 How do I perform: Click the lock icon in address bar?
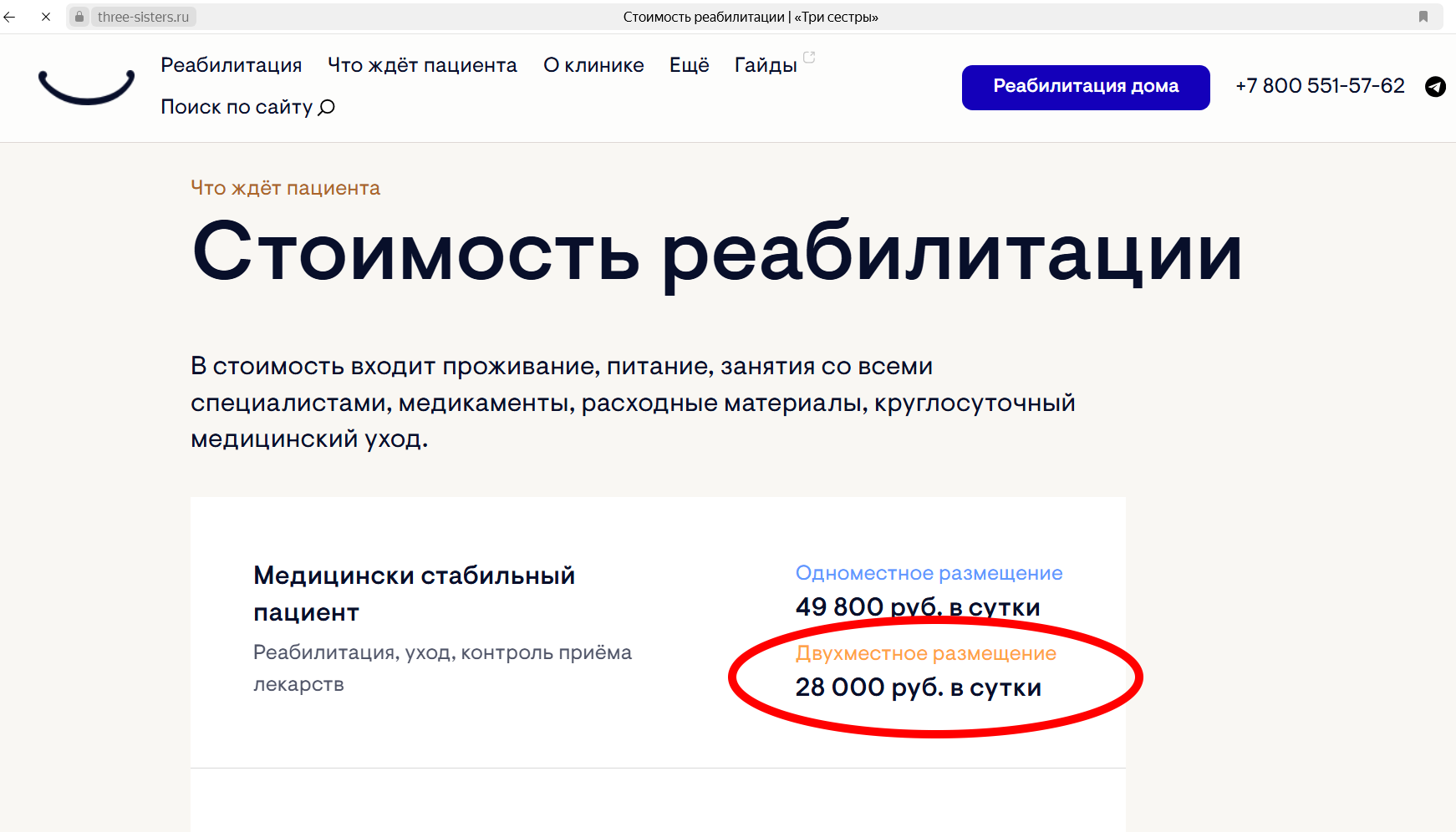79,17
